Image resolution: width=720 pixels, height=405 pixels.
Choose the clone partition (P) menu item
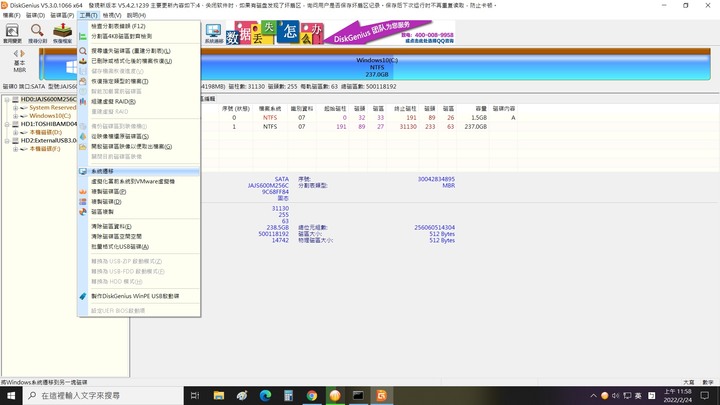[x=139, y=191]
